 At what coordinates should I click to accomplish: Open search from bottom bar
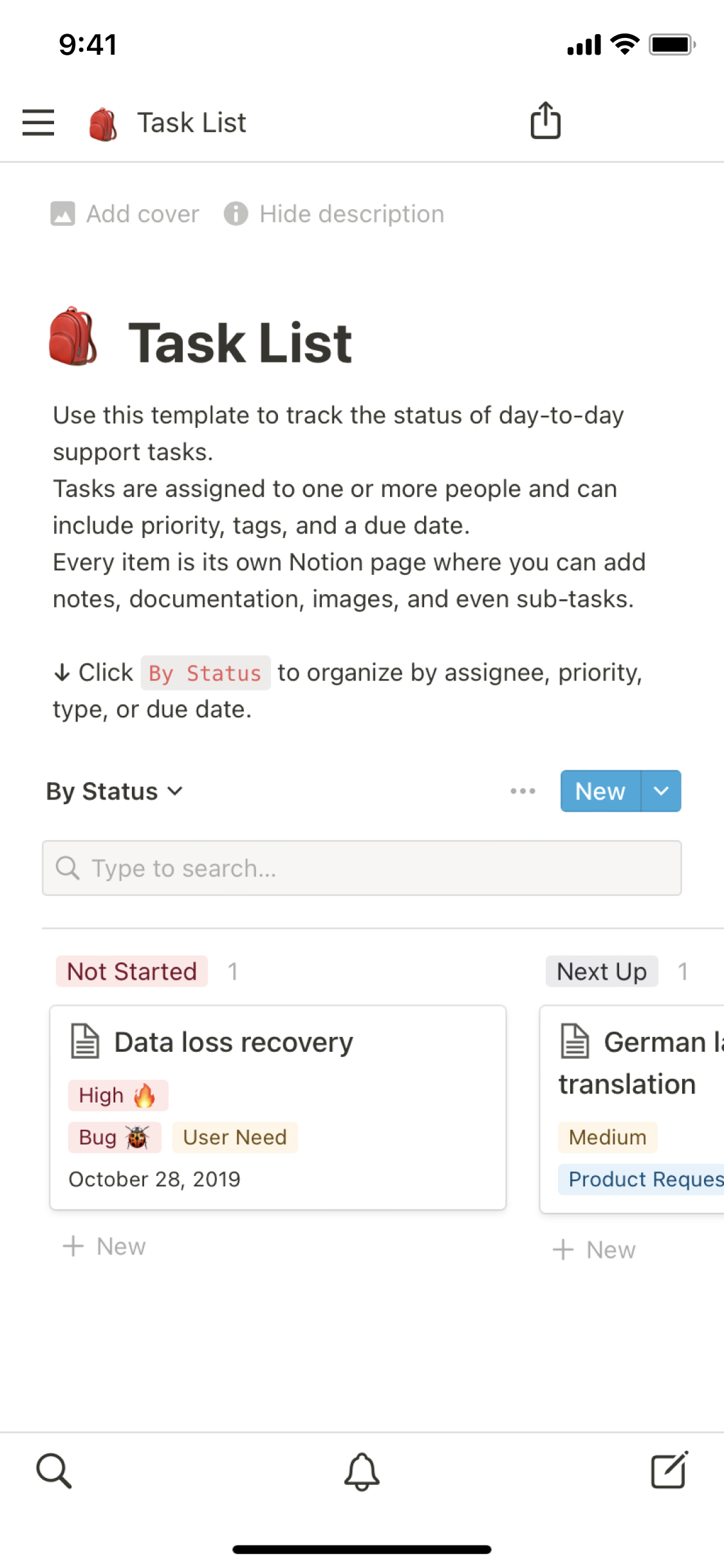53,1470
